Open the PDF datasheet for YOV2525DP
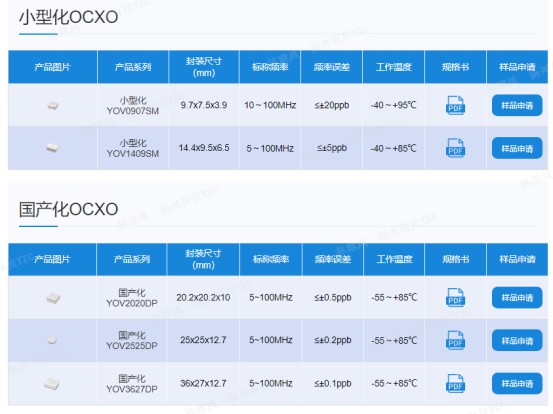This screenshot has height=414, width=553. tap(455, 340)
